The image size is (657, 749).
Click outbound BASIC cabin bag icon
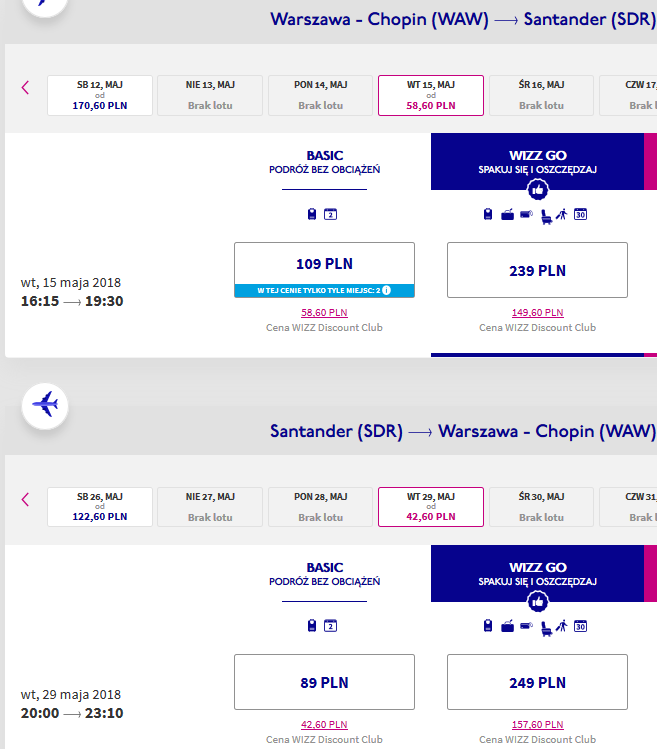pos(312,214)
